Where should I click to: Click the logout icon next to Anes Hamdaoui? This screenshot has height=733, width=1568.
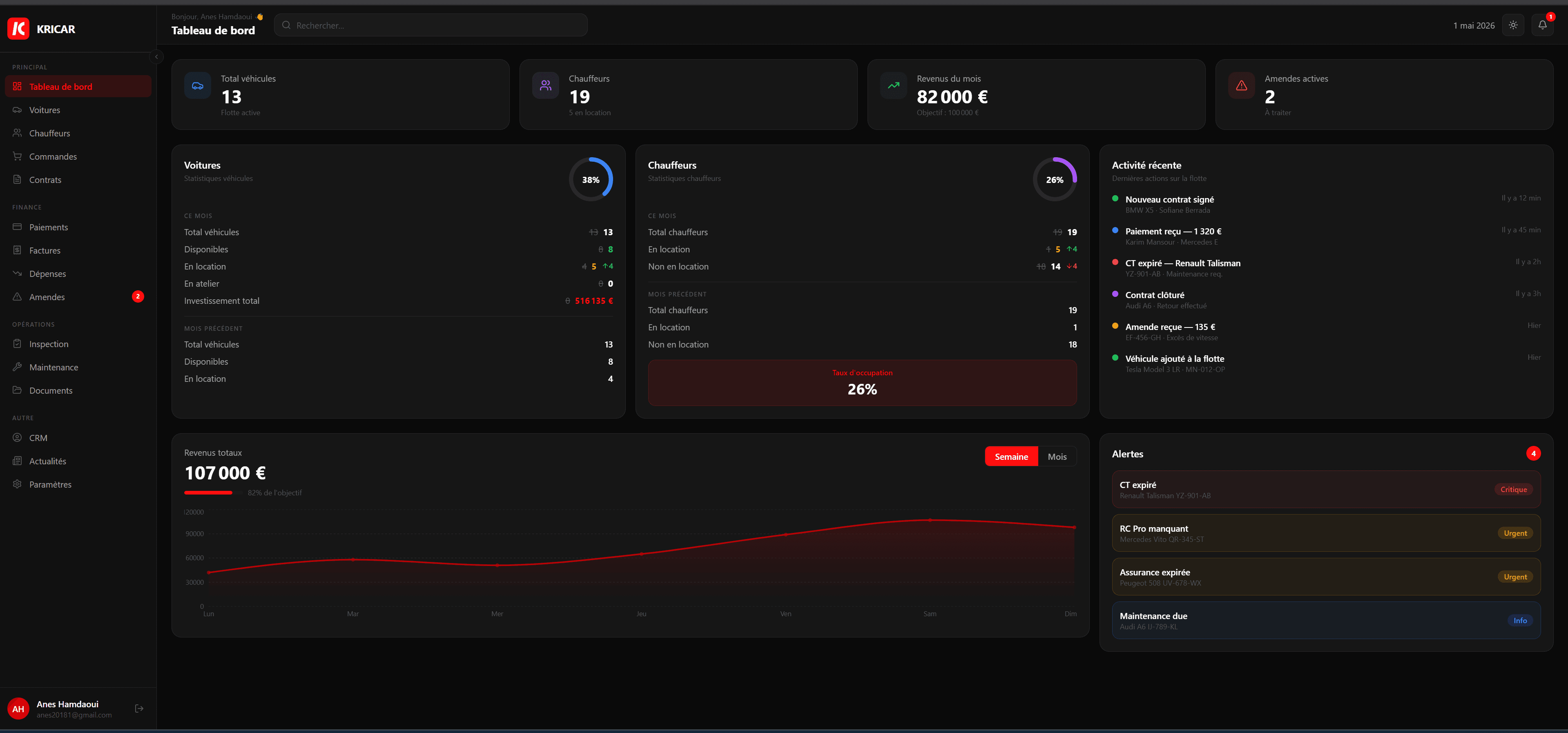tap(139, 708)
